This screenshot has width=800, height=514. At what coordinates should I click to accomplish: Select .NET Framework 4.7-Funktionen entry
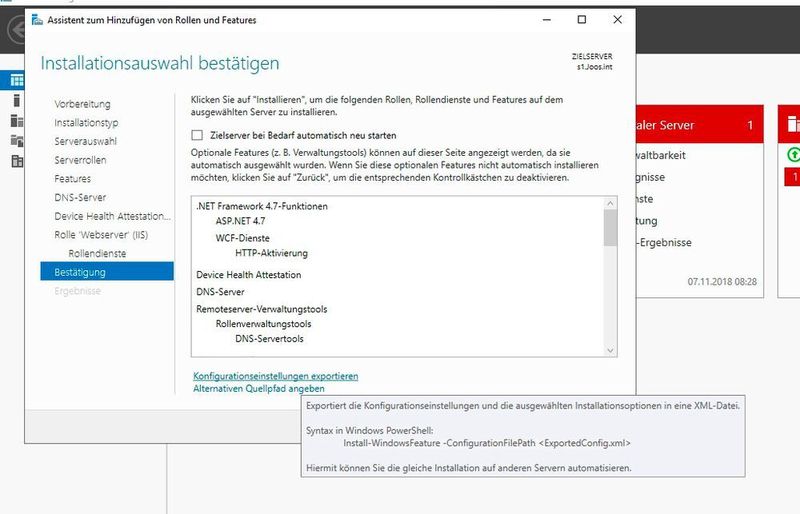coord(262,206)
